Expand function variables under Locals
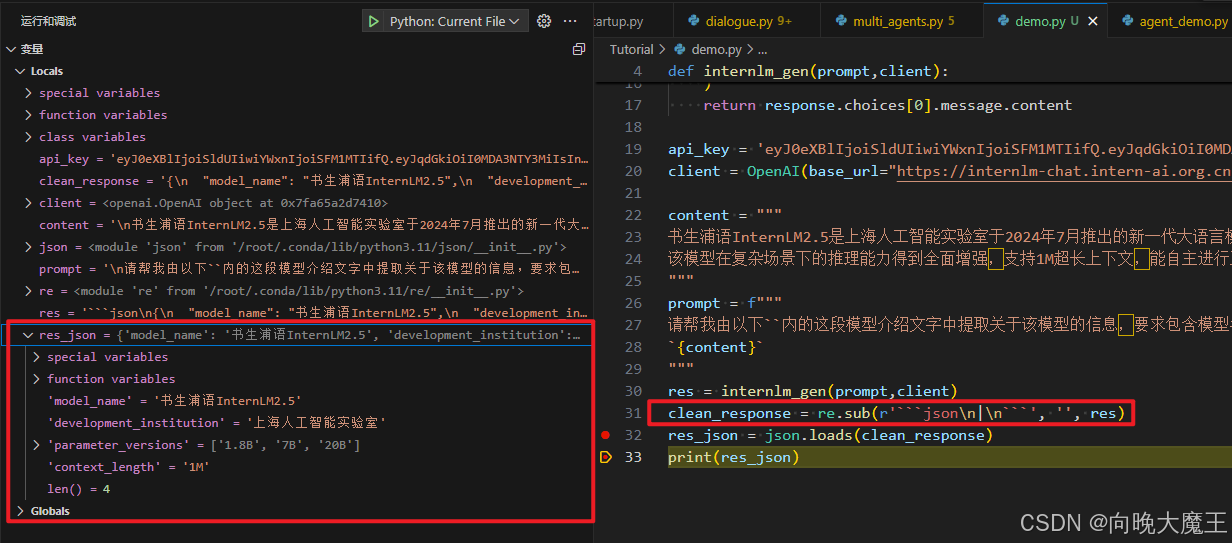The image size is (1232, 543). [103, 115]
